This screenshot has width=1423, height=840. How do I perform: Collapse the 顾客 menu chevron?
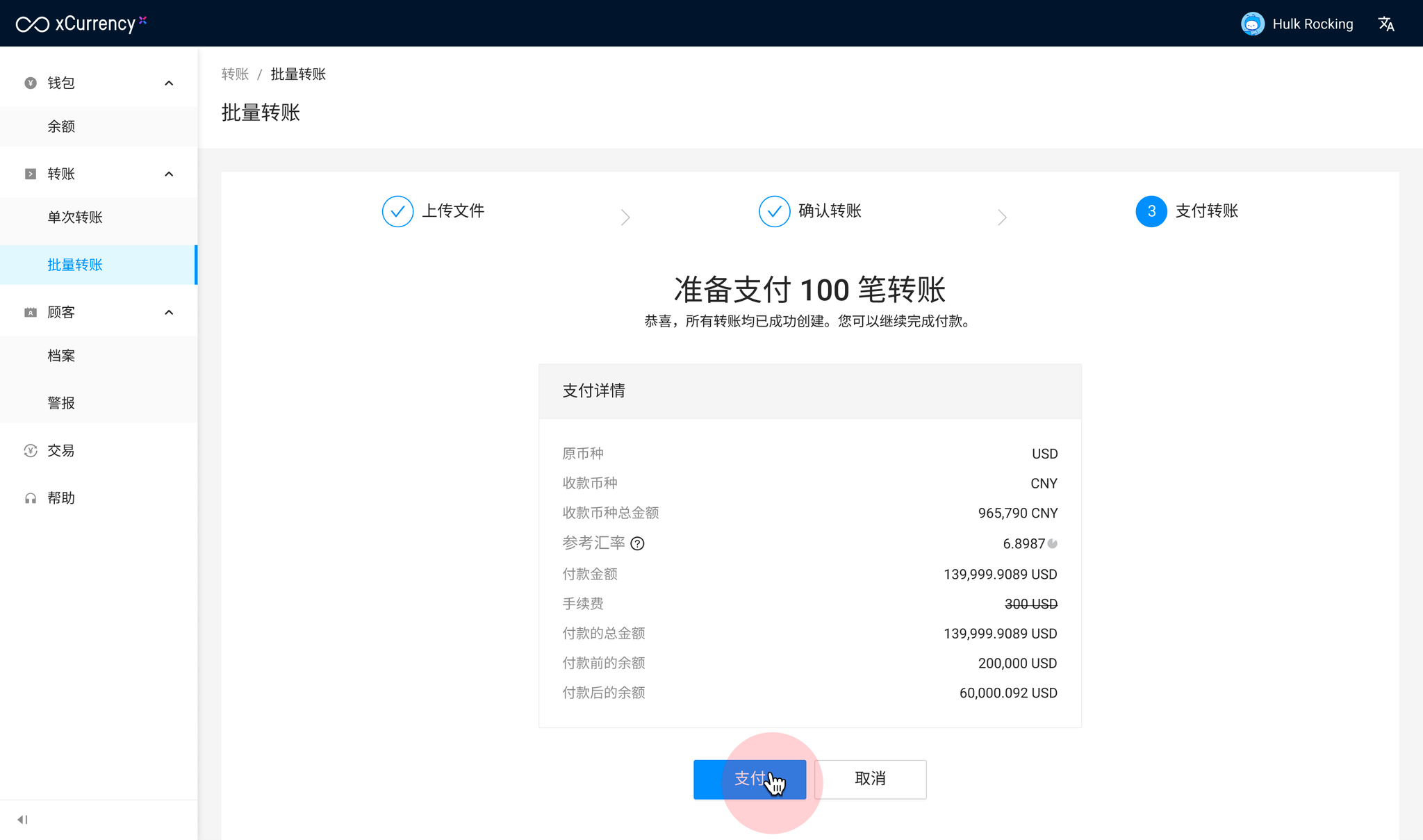tap(169, 313)
